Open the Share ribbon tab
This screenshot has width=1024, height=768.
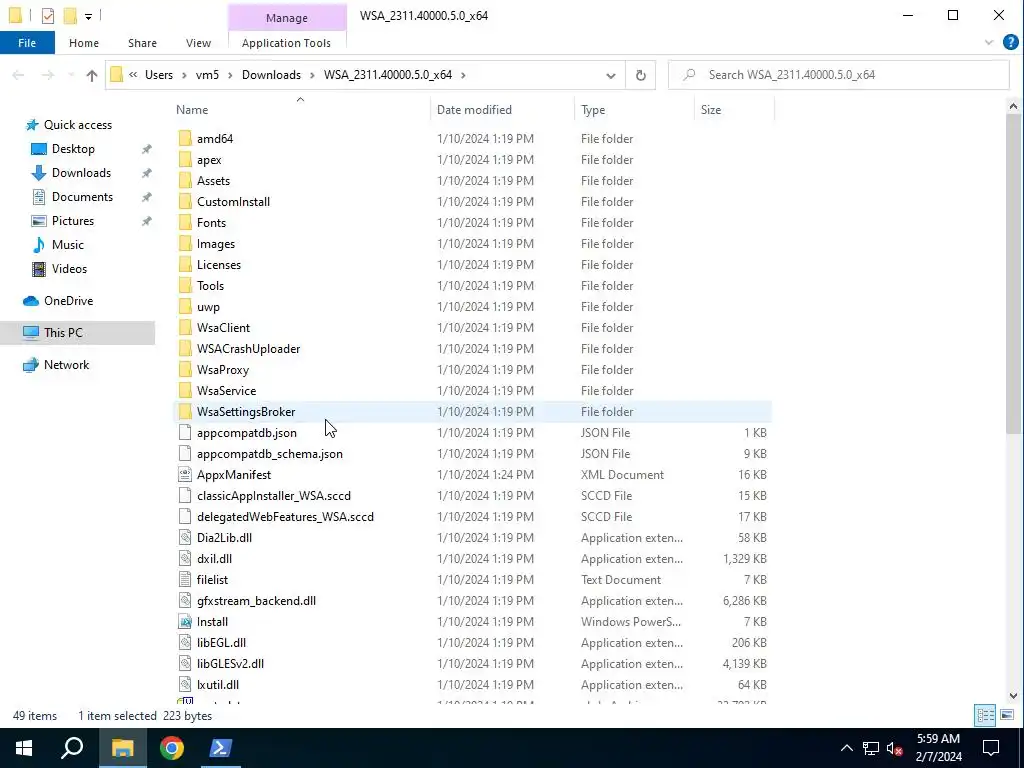[x=142, y=43]
